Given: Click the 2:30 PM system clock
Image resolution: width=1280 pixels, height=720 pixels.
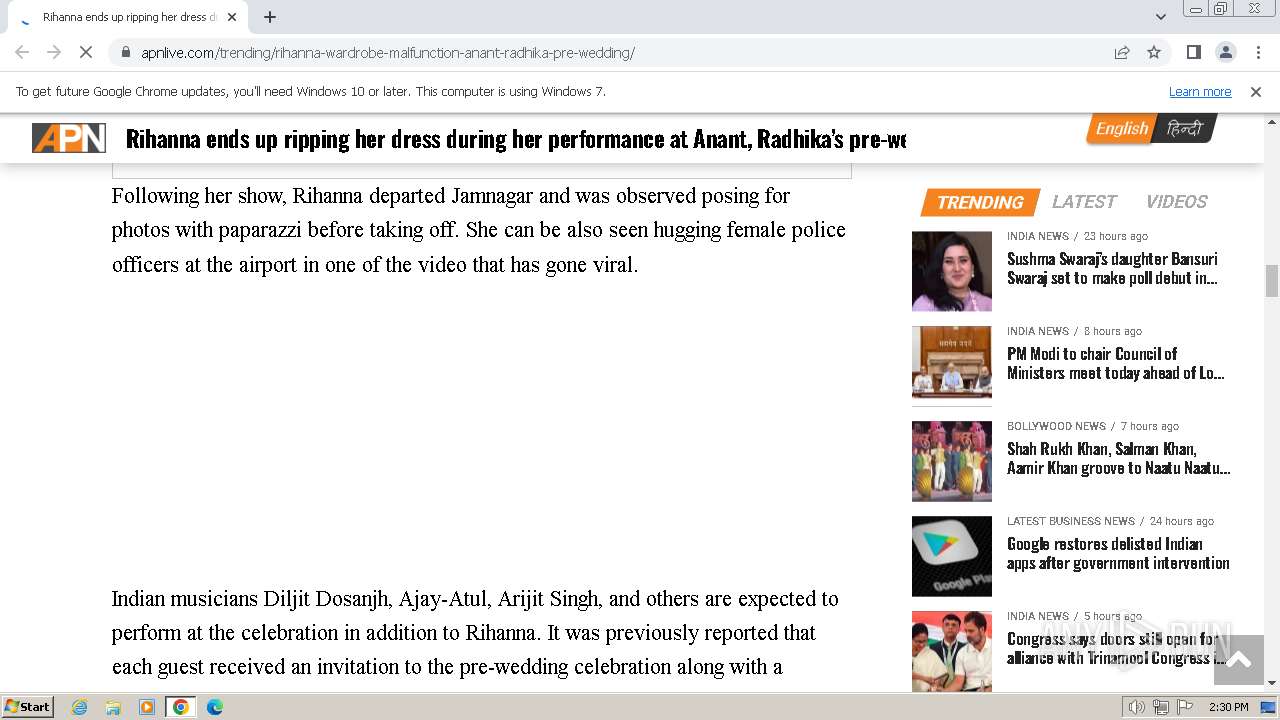Looking at the screenshot, I should click(x=1228, y=707).
